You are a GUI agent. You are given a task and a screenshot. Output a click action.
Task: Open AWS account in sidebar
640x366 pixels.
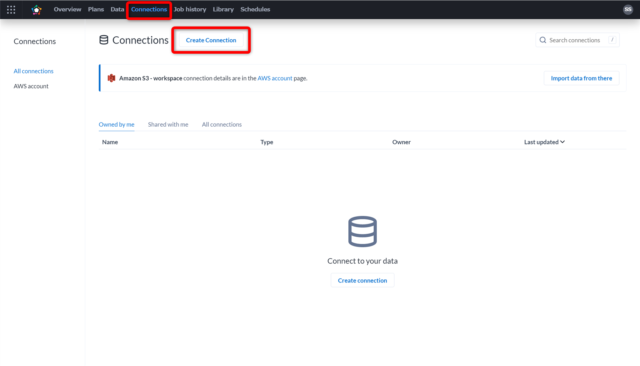pos(31,86)
